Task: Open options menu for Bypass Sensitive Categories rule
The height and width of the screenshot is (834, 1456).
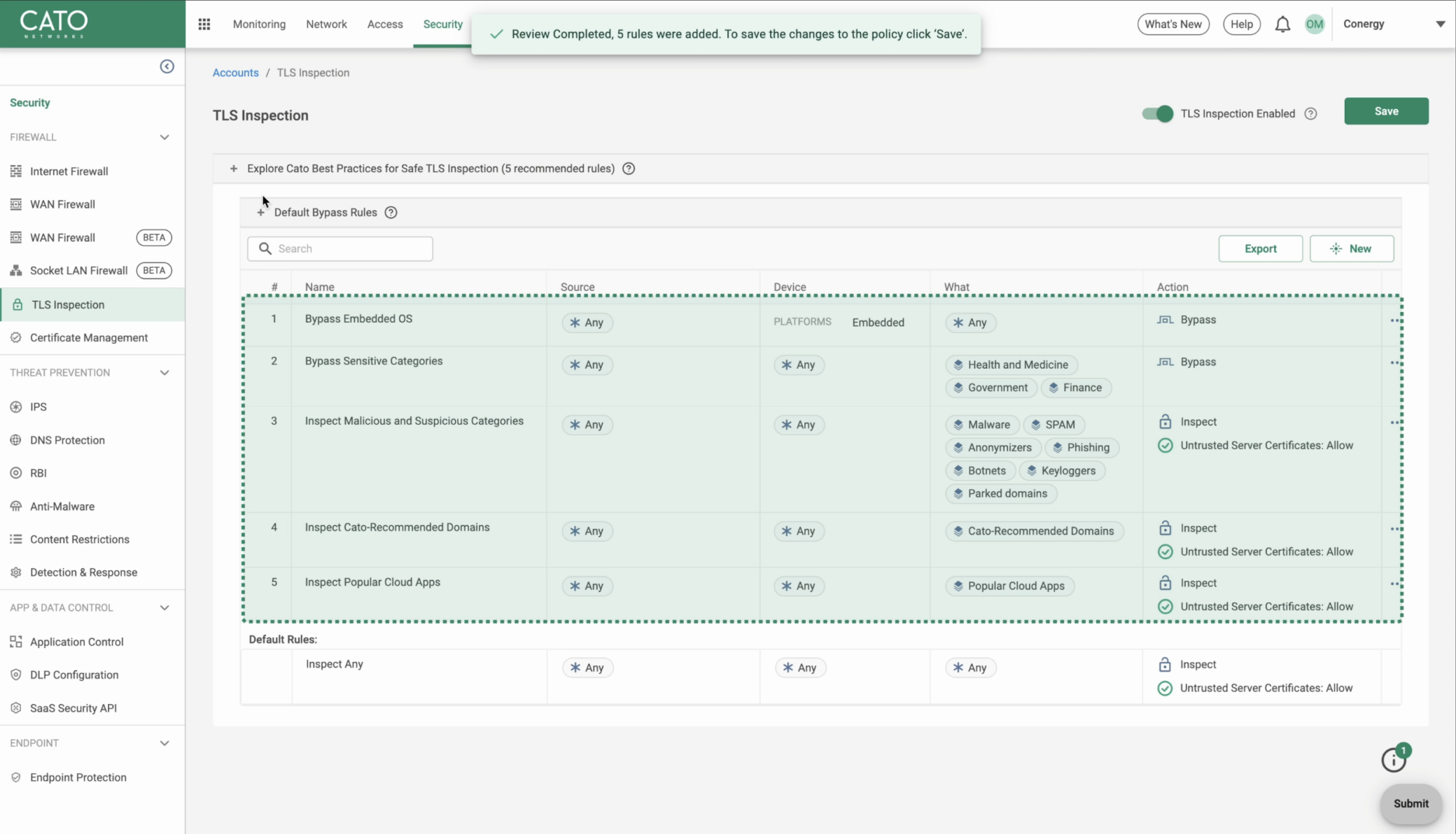Action: point(1394,362)
